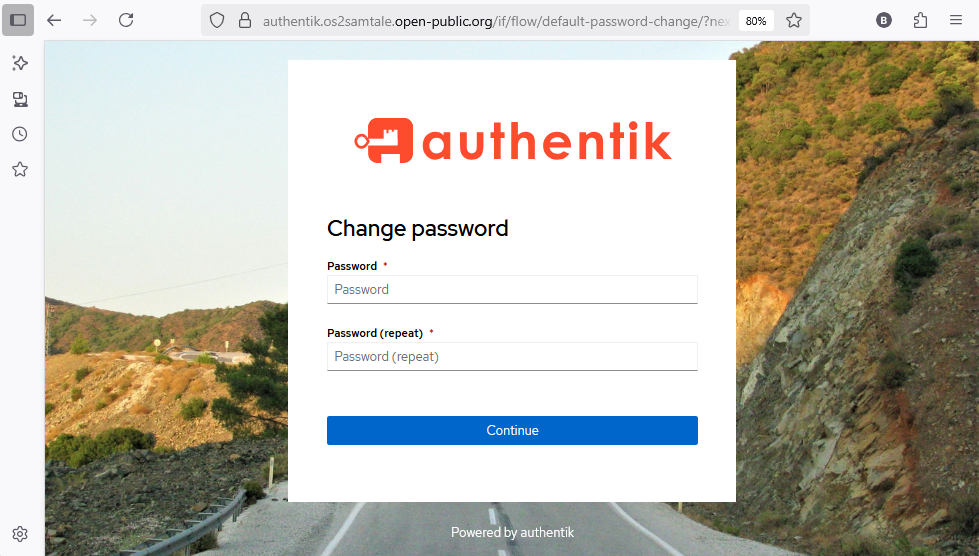Click the blue Continue button
979x556 pixels.
tap(512, 431)
